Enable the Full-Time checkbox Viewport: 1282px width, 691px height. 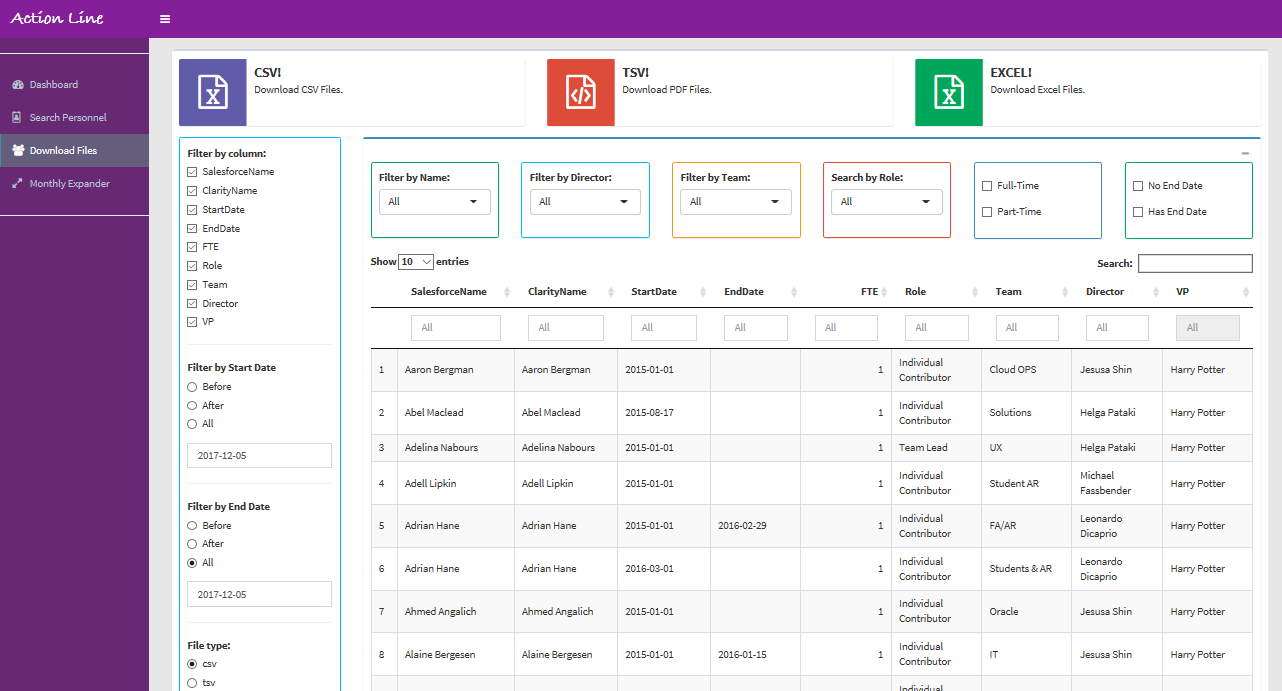[x=987, y=186]
